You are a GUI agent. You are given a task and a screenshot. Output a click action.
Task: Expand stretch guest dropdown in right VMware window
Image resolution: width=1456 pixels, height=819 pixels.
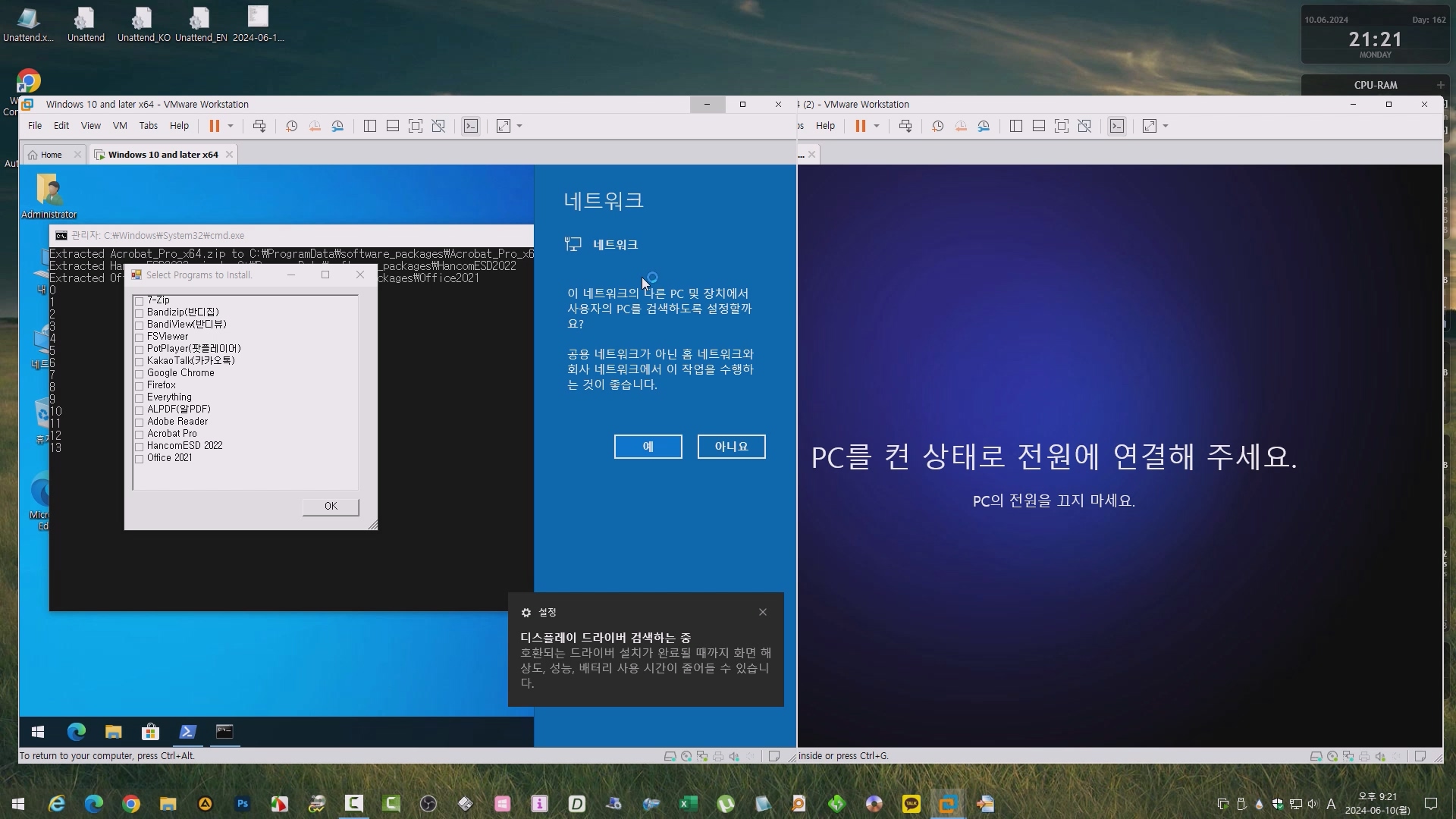pos(1166,126)
